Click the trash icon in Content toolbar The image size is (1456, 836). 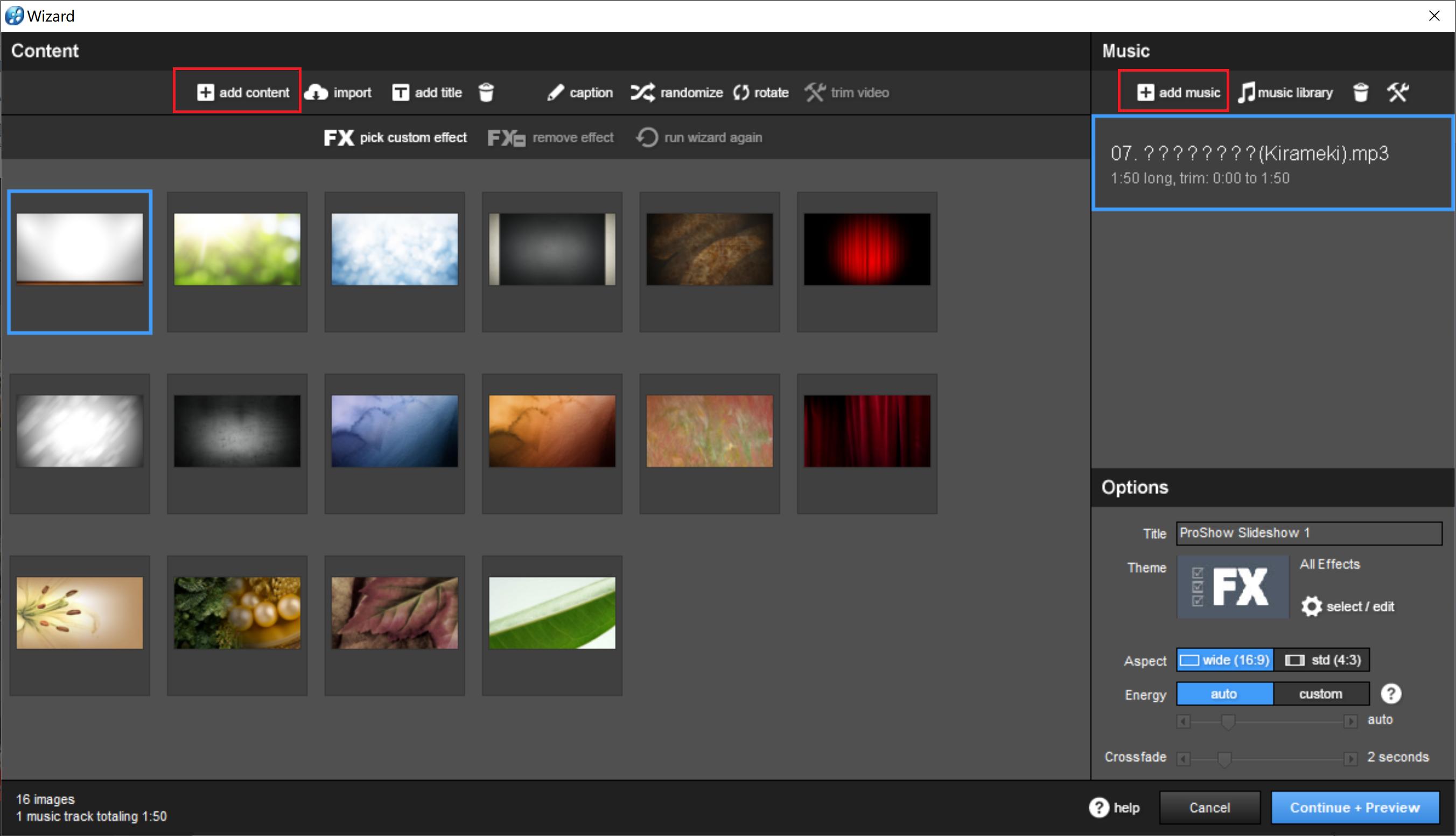click(x=486, y=93)
